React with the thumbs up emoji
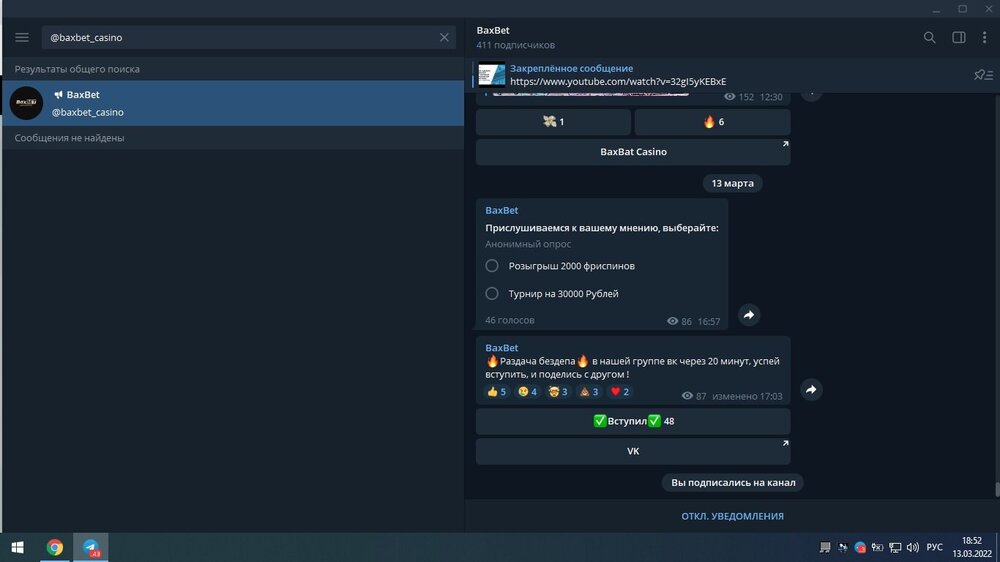Viewport: 1000px width, 562px height. click(x=497, y=392)
